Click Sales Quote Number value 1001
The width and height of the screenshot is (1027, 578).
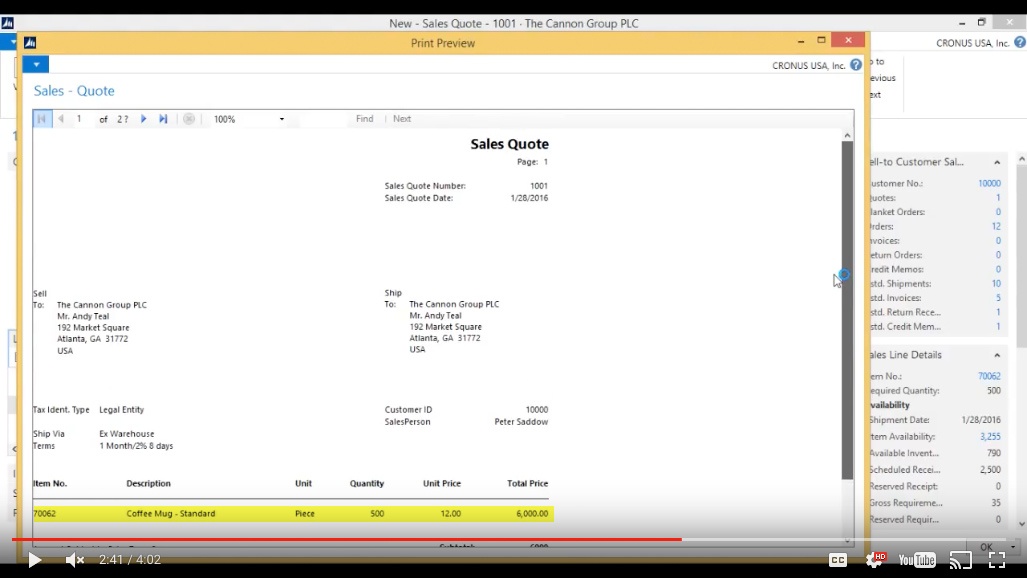[539, 186]
